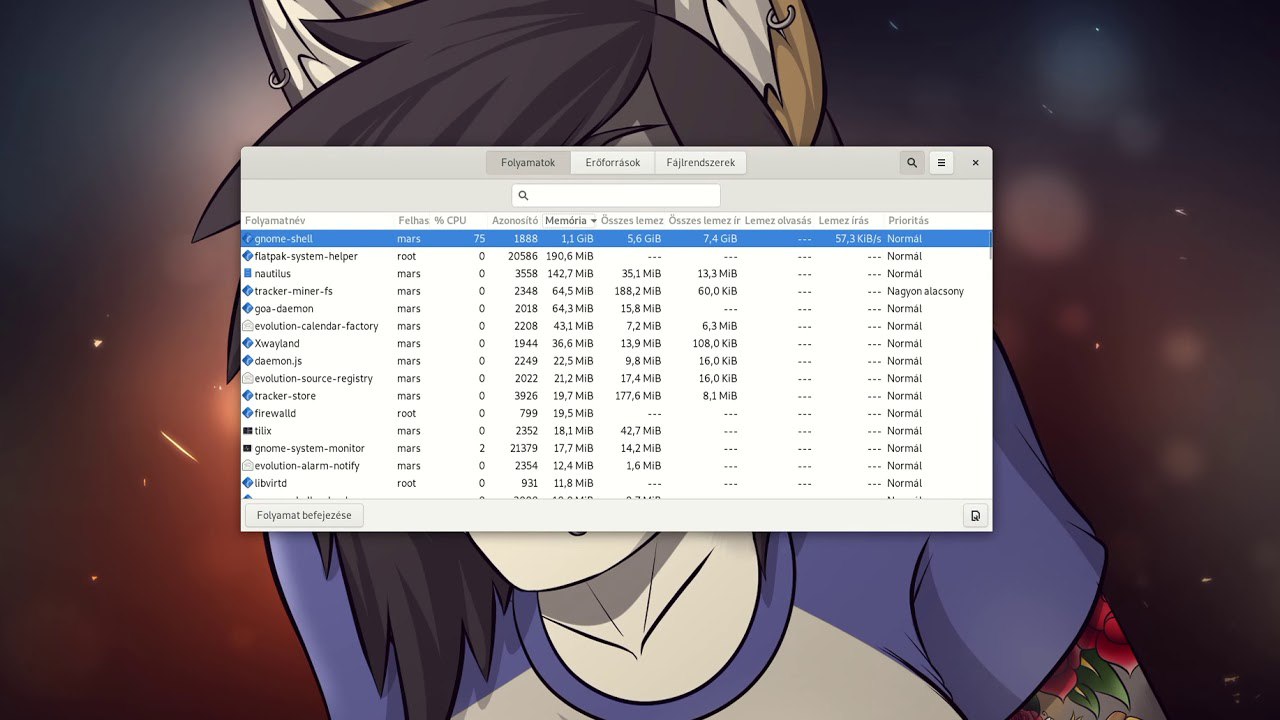Sort by the Folyamatnév column header
Screen dimensions: 1280x720
pos(275,220)
